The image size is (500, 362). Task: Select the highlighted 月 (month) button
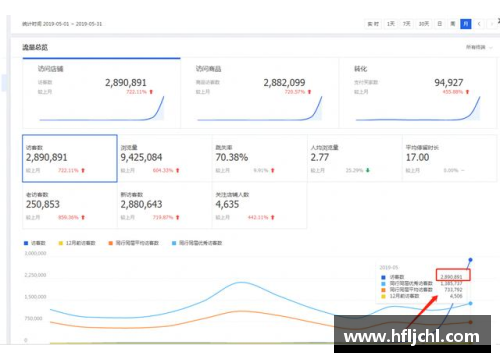(x=466, y=24)
